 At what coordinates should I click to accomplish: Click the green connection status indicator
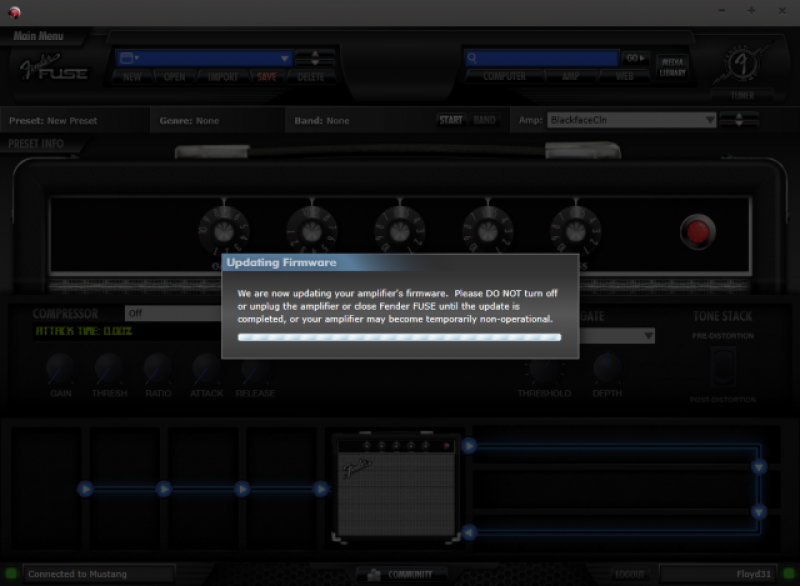coord(12,574)
